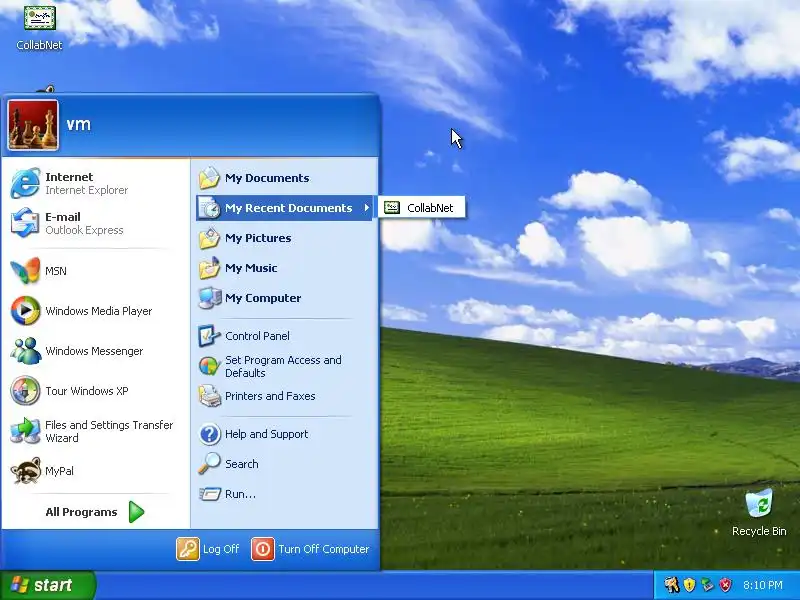Open the MSN butterfly icon
This screenshot has width=800, height=600.
(25, 270)
